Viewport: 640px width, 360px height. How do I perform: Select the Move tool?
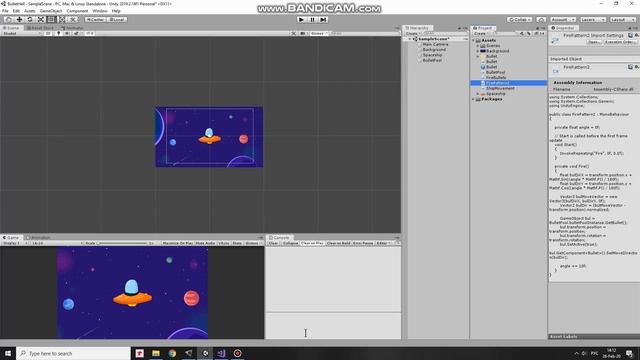pyautogui.click(x=19, y=19)
